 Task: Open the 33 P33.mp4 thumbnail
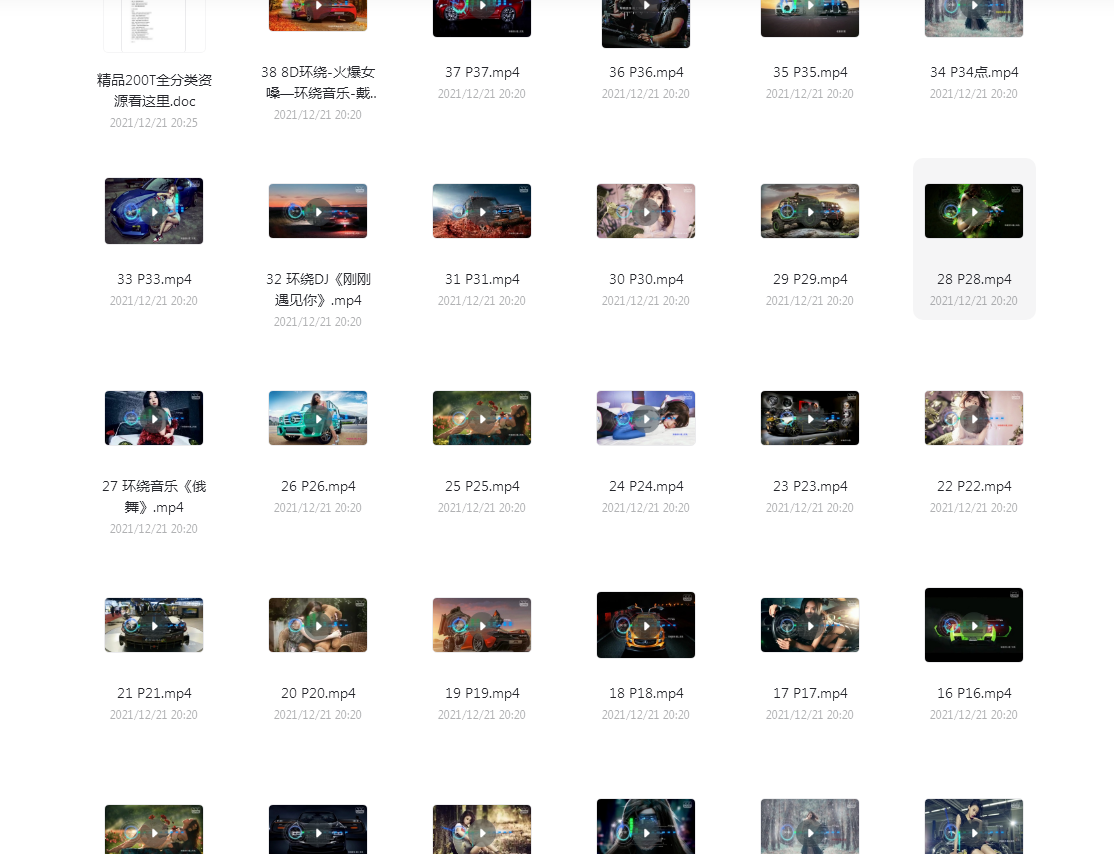pos(154,211)
